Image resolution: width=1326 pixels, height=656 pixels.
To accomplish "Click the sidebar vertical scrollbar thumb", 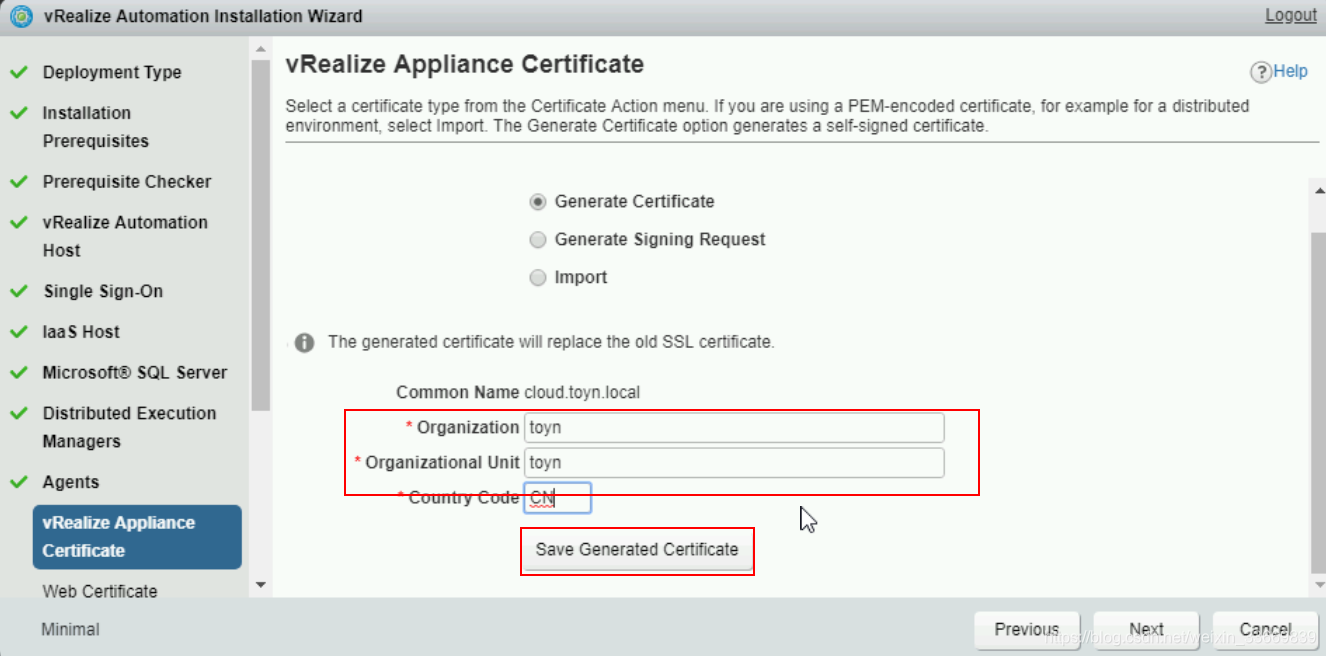I will (261, 235).
